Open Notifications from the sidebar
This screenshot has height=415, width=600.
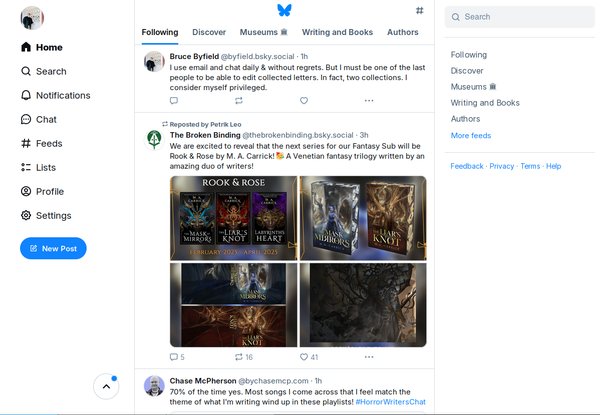pos(63,95)
